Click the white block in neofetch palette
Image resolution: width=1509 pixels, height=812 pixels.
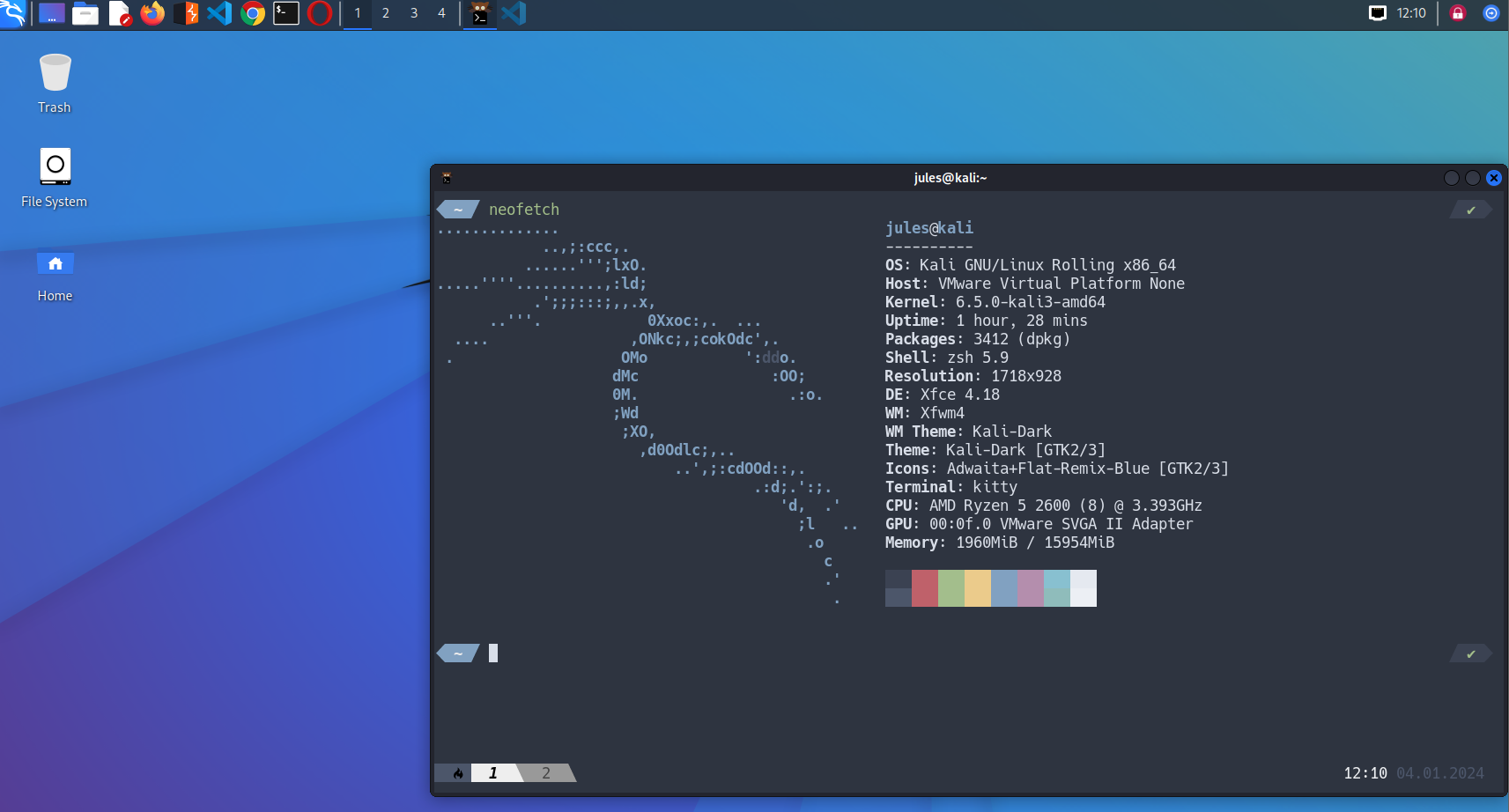tap(1084, 588)
